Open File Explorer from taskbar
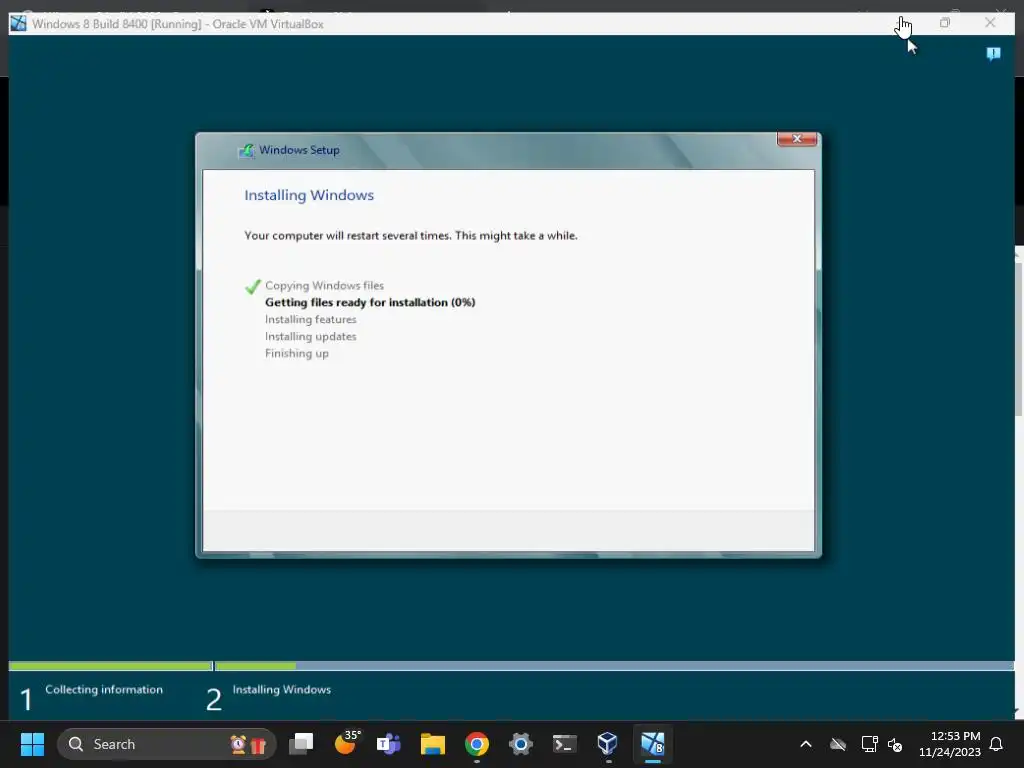The image size is (1024, 768). tap(432, 744)
